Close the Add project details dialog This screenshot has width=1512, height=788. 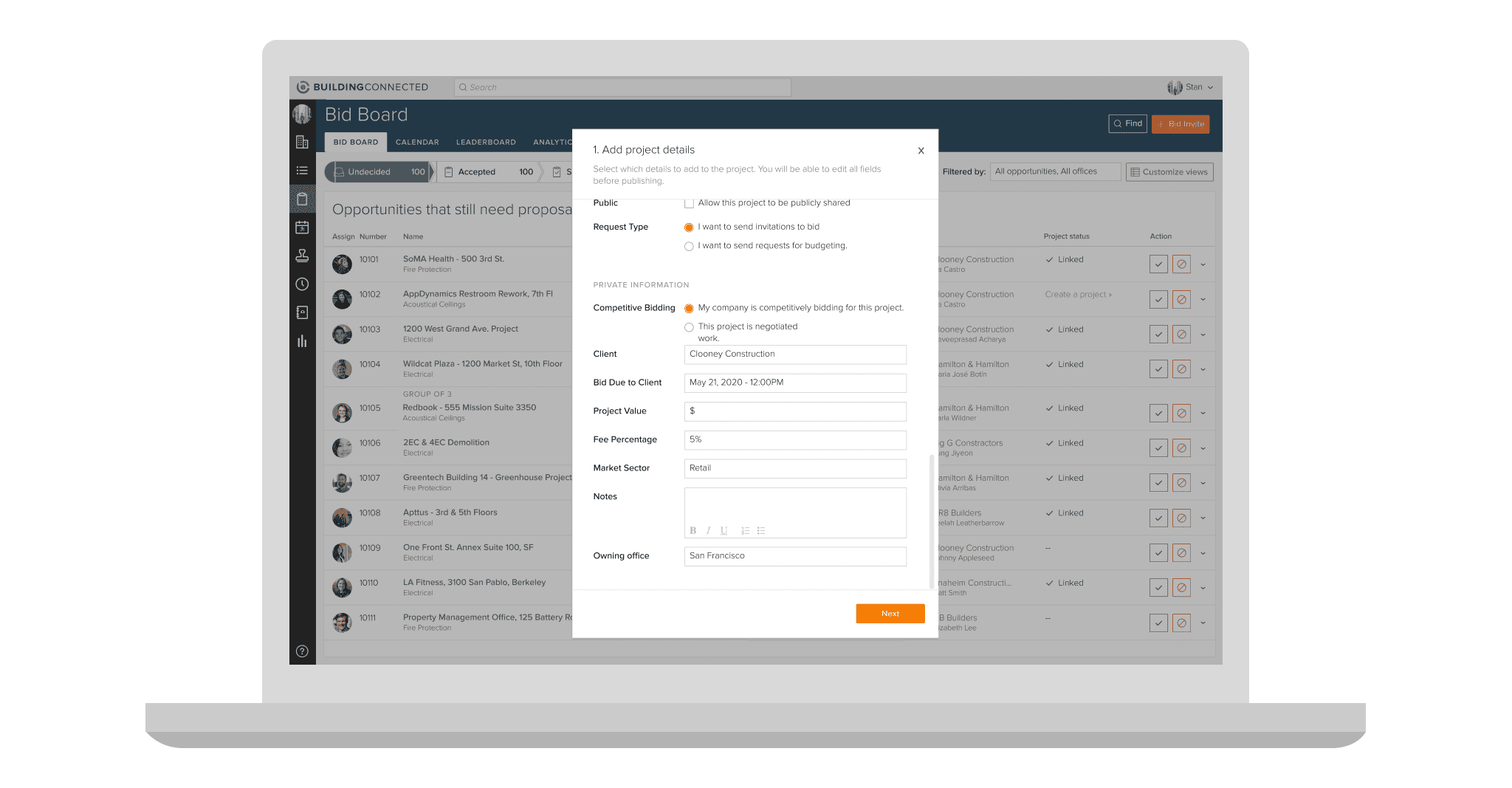tap(921, 151)
